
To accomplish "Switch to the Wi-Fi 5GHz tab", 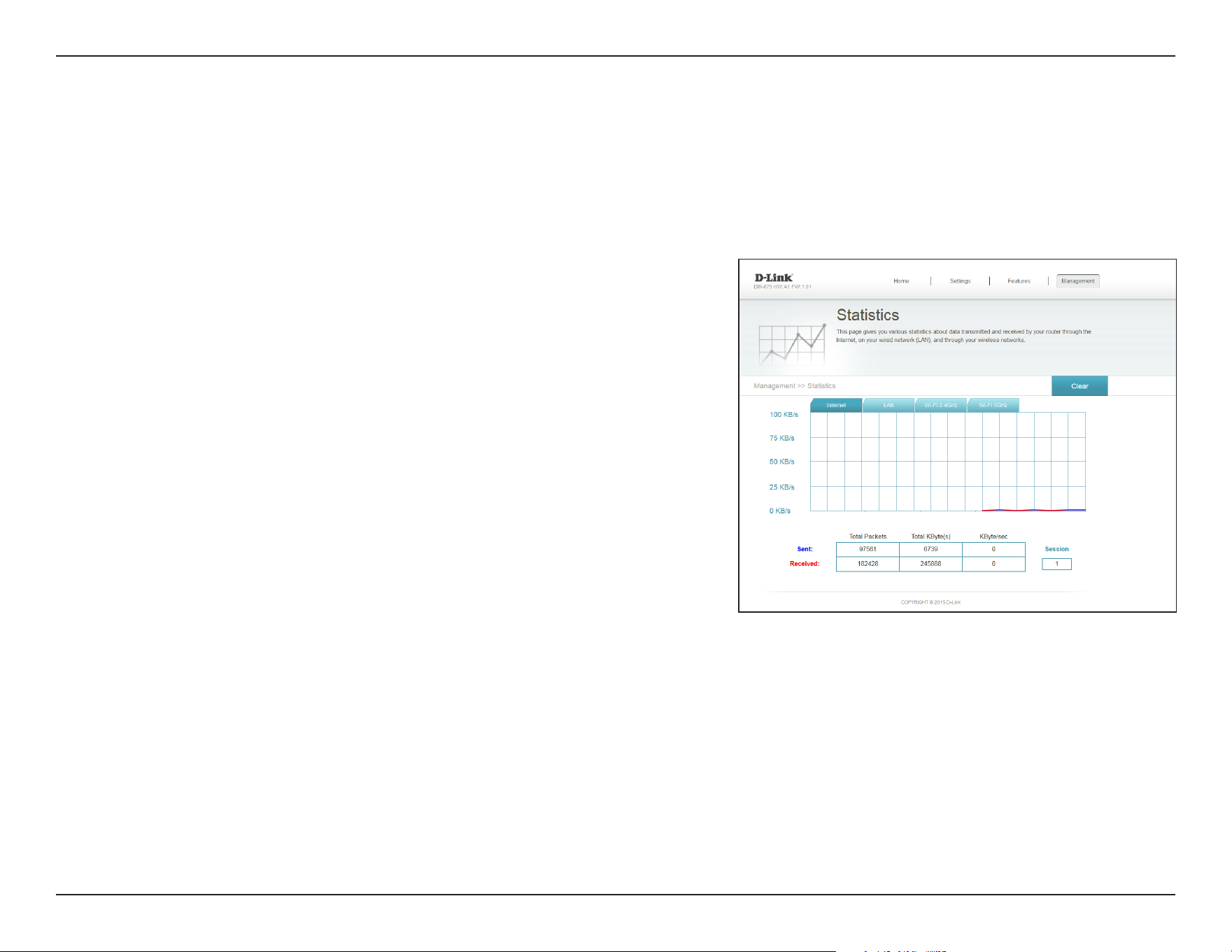I will tap(993, 405).
